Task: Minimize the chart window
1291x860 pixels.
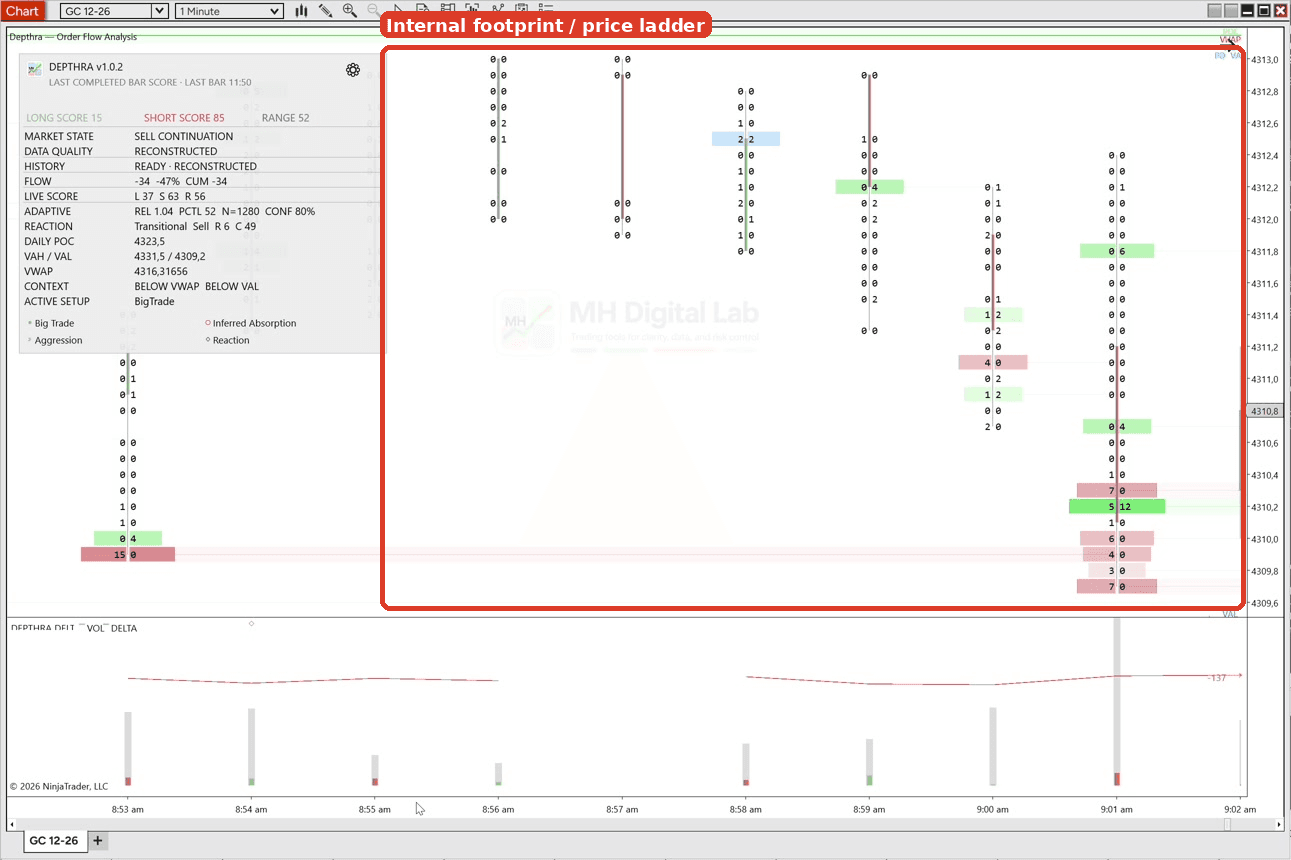Action: 1248,11
